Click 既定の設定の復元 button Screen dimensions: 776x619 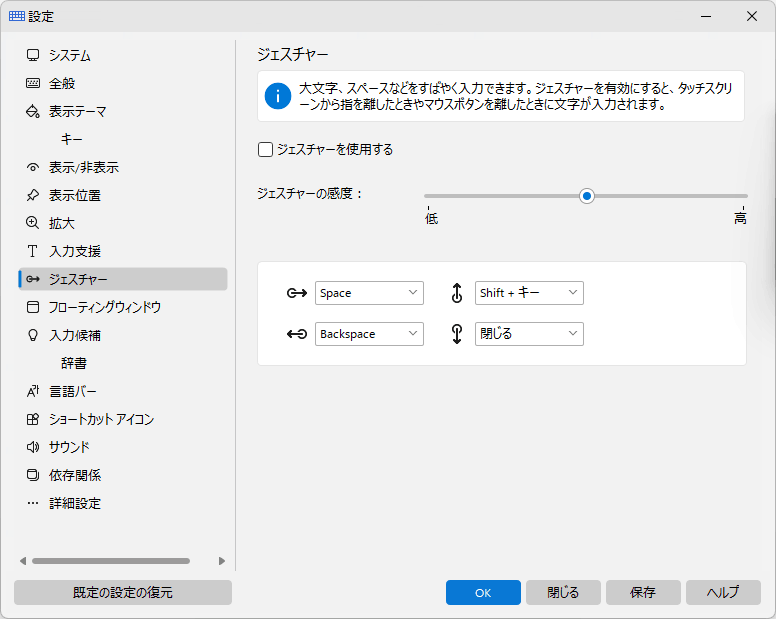coord(123,592)
